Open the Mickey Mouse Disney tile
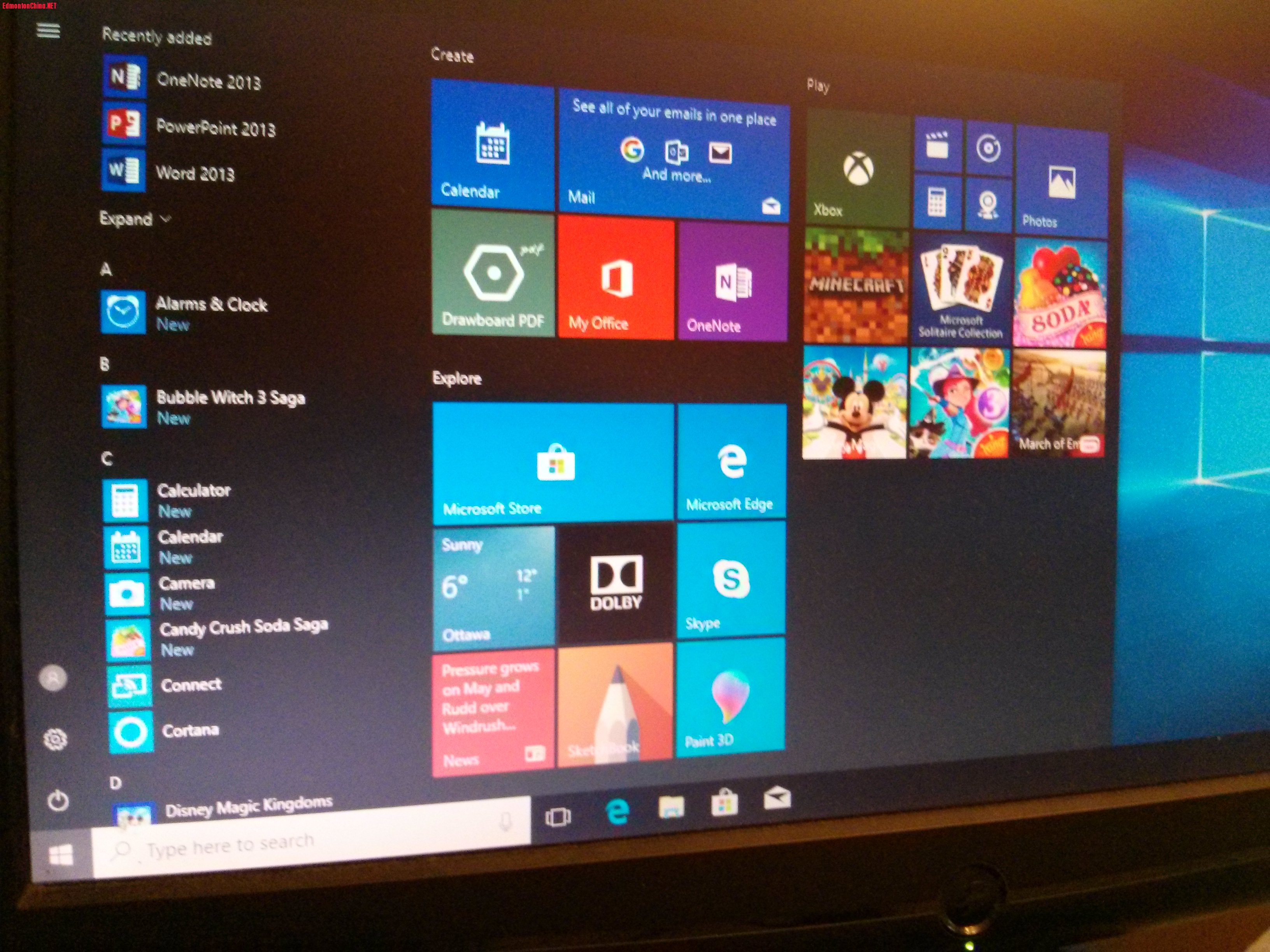 point(855,403)
